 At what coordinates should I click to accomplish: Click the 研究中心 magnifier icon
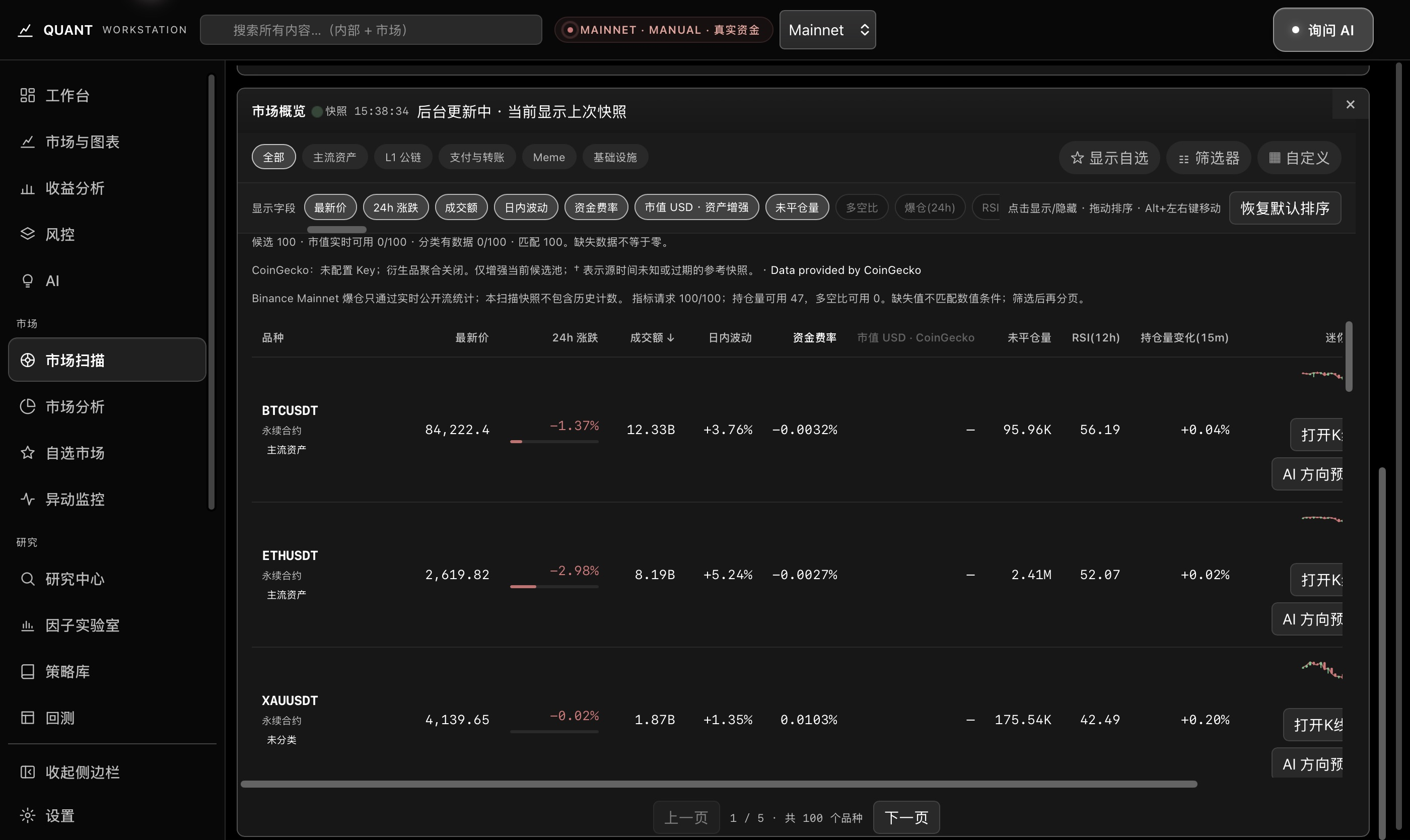coord(27,579)
